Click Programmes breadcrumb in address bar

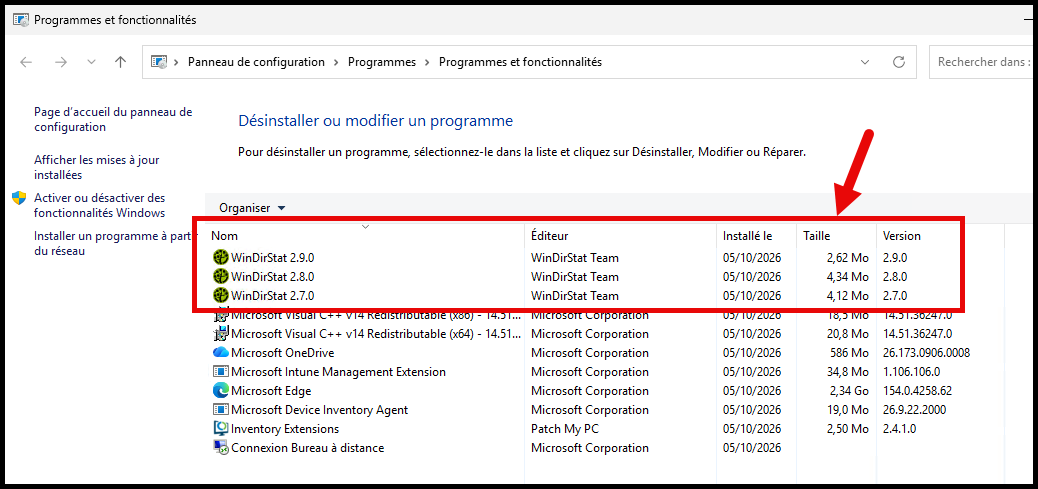point(382,62)
